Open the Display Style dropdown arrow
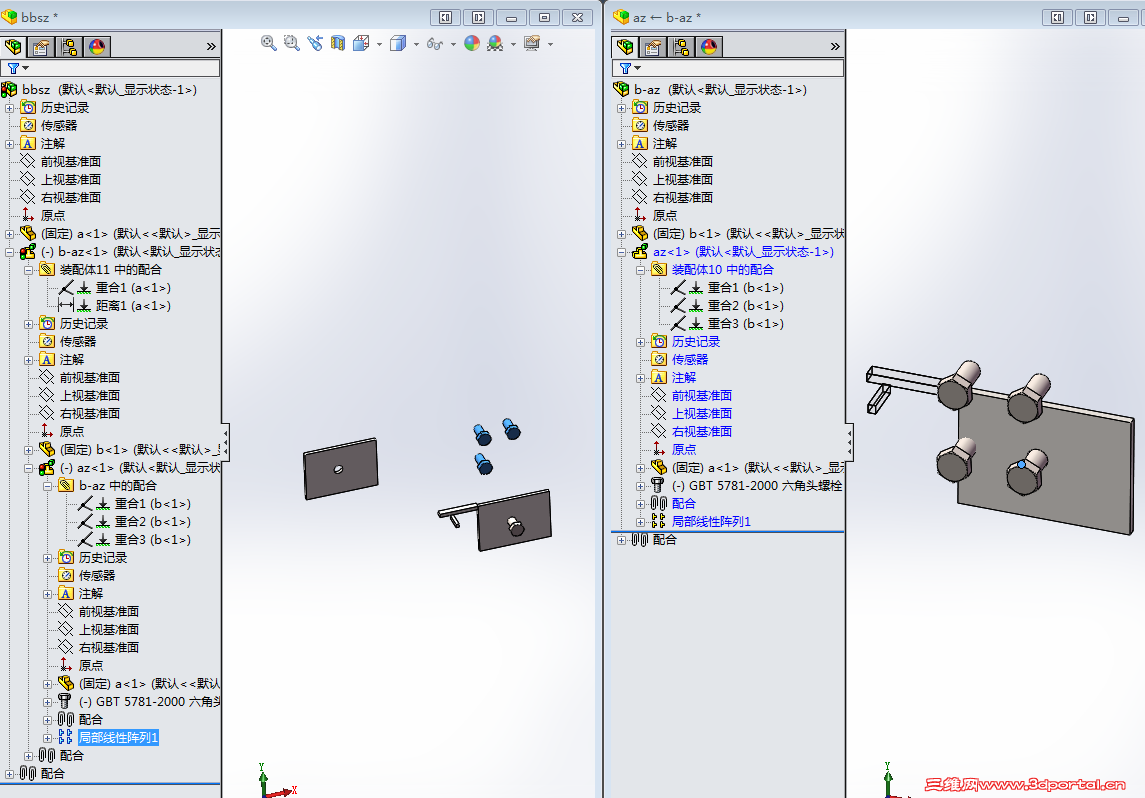1145x798 pixels. point(416,45)
